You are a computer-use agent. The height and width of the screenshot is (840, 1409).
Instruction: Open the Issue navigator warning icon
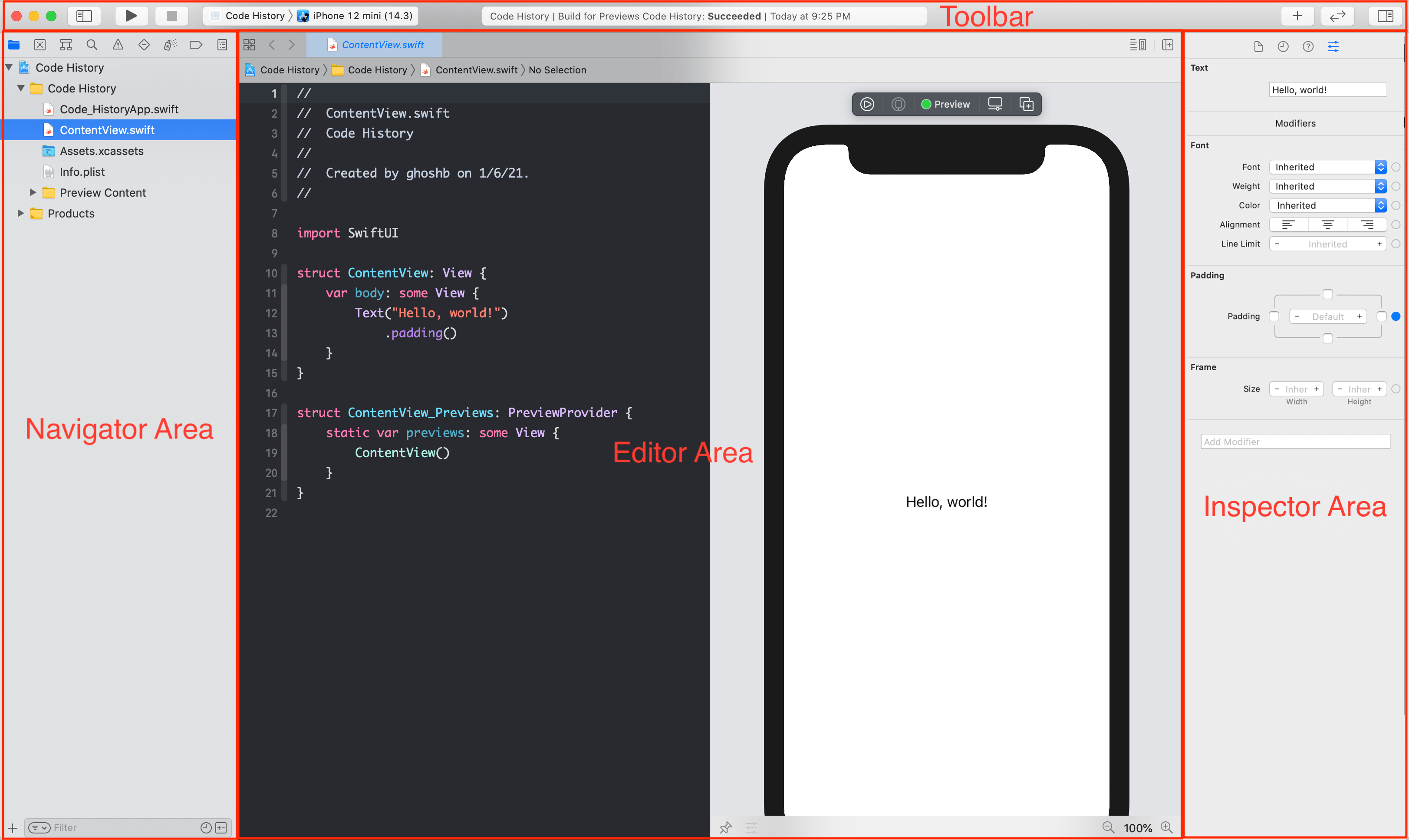118,45
